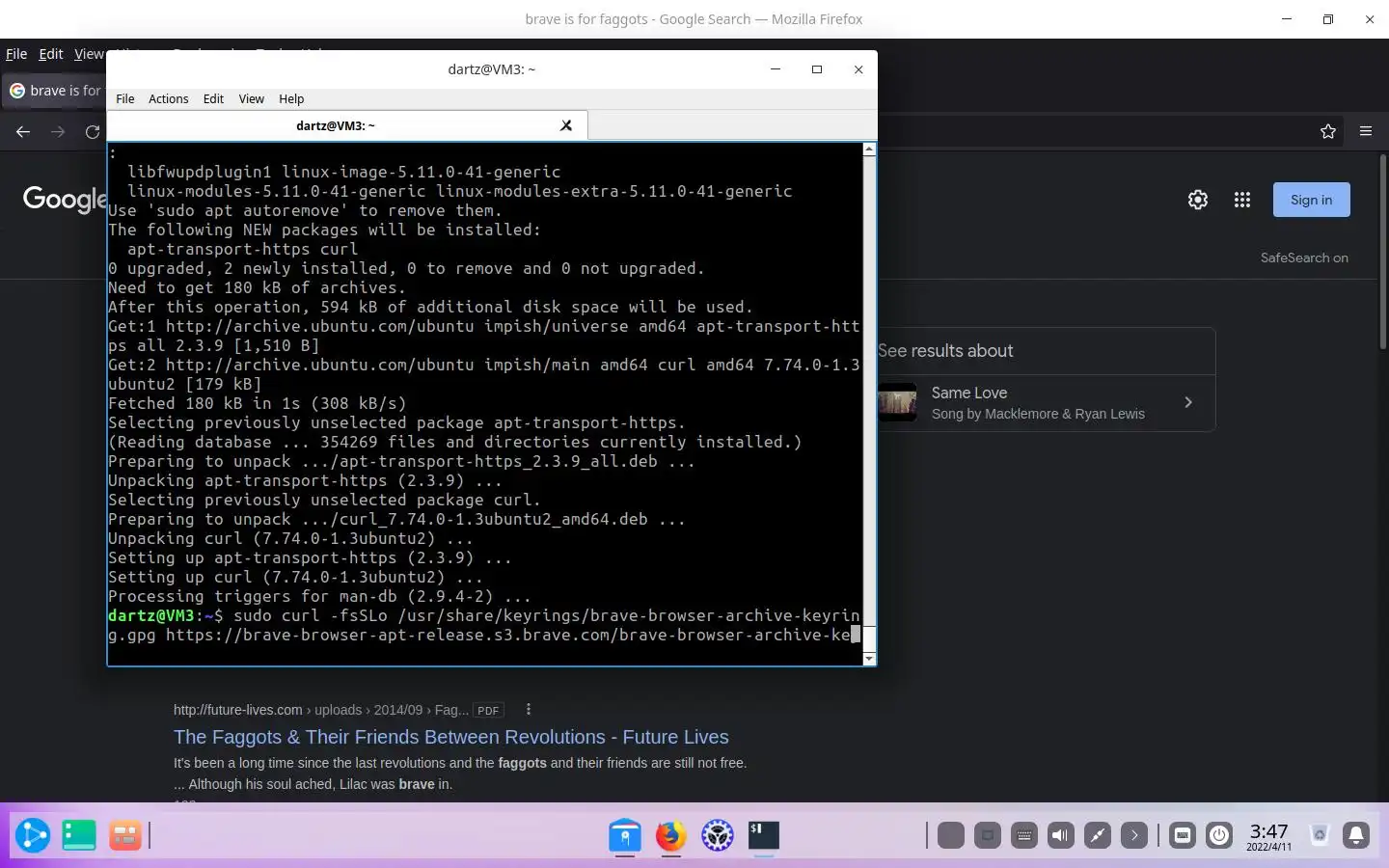
Task: Click the Sign in button
Action: [1312, 200]
